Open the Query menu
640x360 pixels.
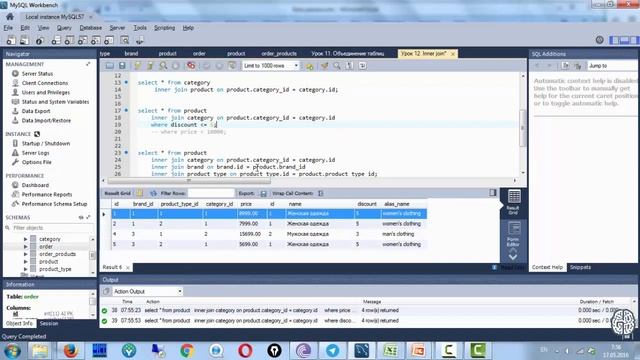64,28
